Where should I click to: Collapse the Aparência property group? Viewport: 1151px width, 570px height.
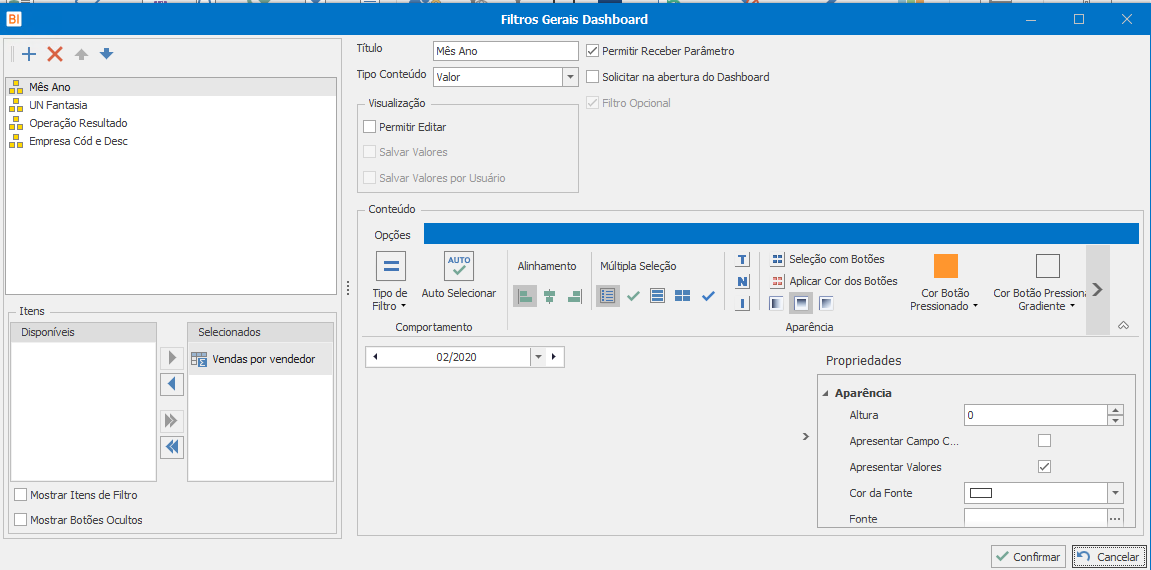click(827, 393)
